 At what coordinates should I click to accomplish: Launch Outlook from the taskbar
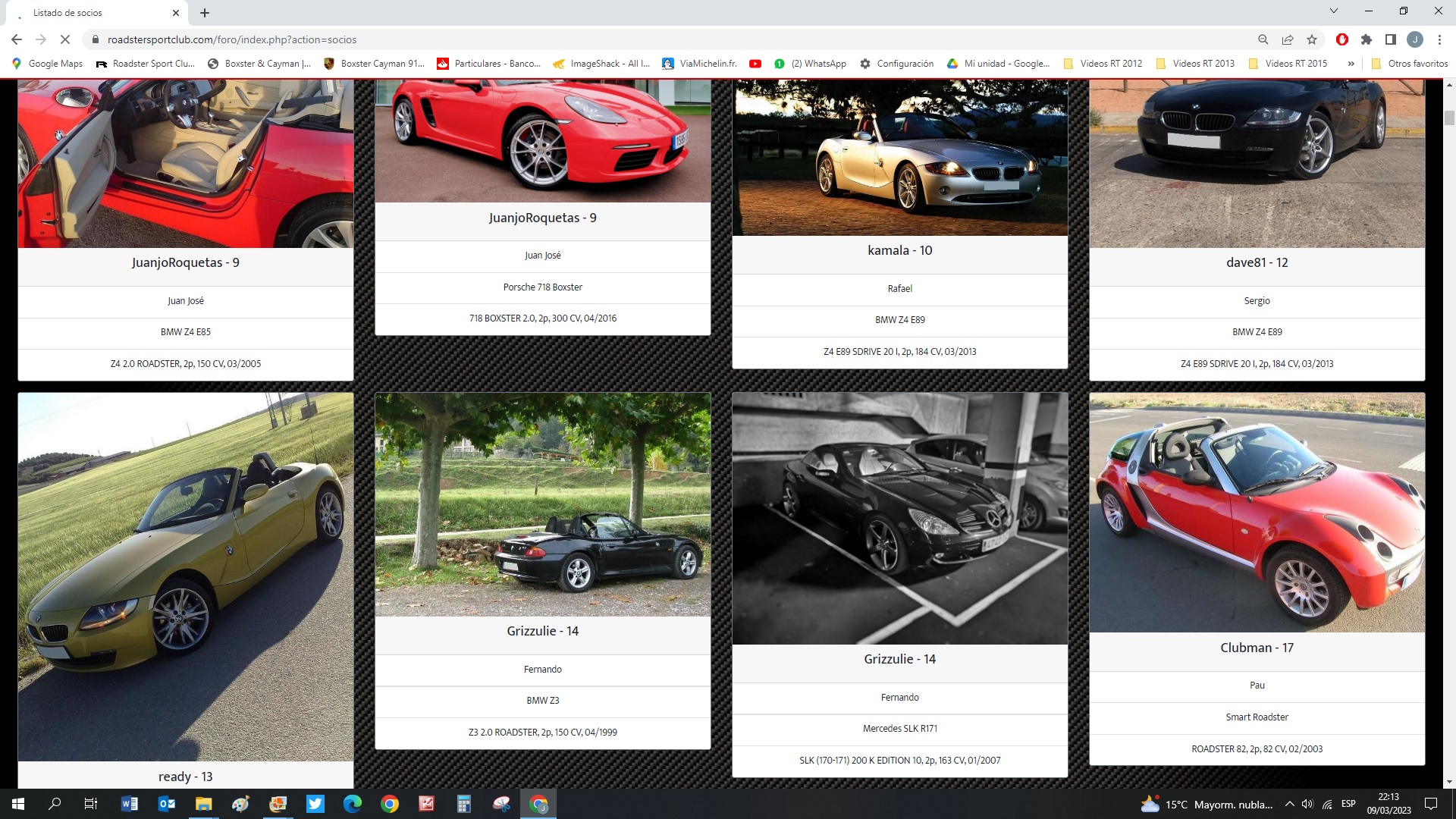pyautogui.click(x=167, y=804)
